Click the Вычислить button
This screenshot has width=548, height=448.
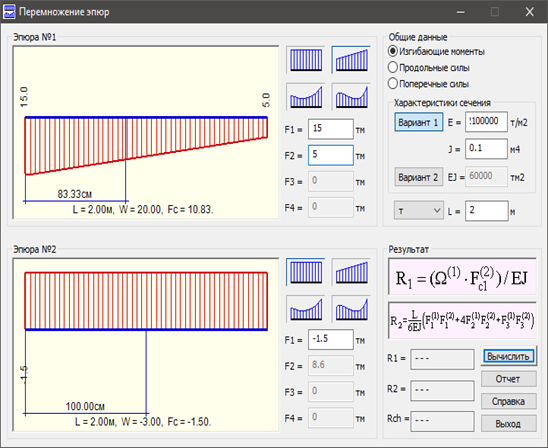(509, 356)
